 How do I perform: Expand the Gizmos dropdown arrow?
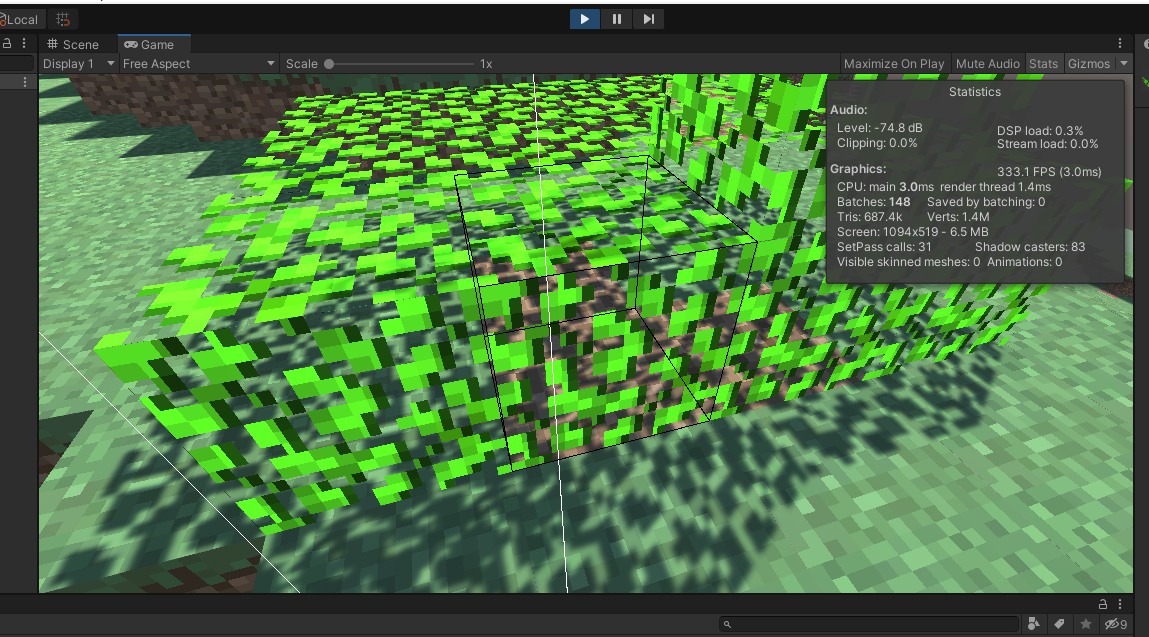1124,64
